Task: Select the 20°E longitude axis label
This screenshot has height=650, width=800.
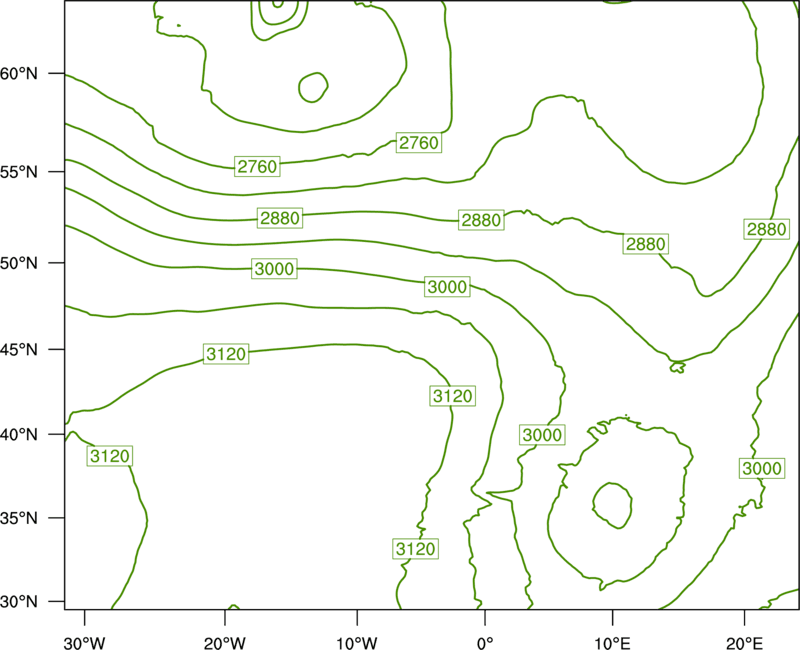Action: tap(744, 643)
